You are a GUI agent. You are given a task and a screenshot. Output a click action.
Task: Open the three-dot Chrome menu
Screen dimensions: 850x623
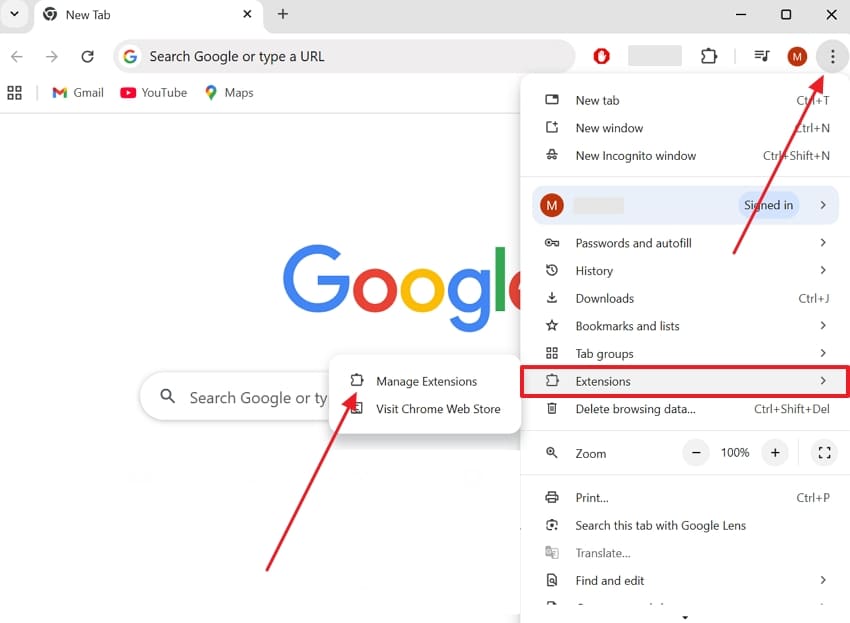[832, 56]
